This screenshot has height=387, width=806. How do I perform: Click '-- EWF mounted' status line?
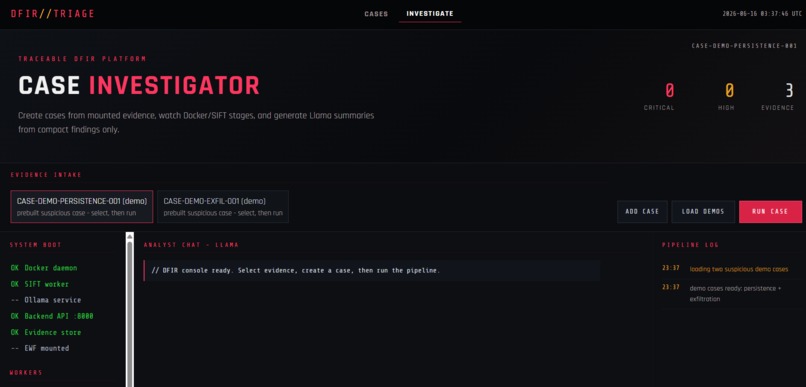40,348
